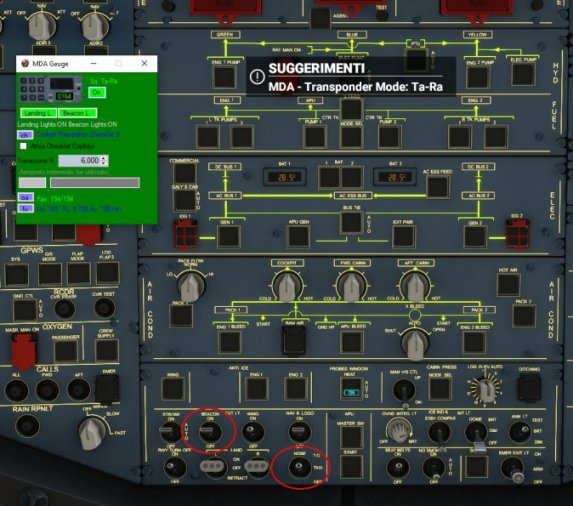Click the ENG 1 PUMP hydraulic pushbutton

point(224,77)
